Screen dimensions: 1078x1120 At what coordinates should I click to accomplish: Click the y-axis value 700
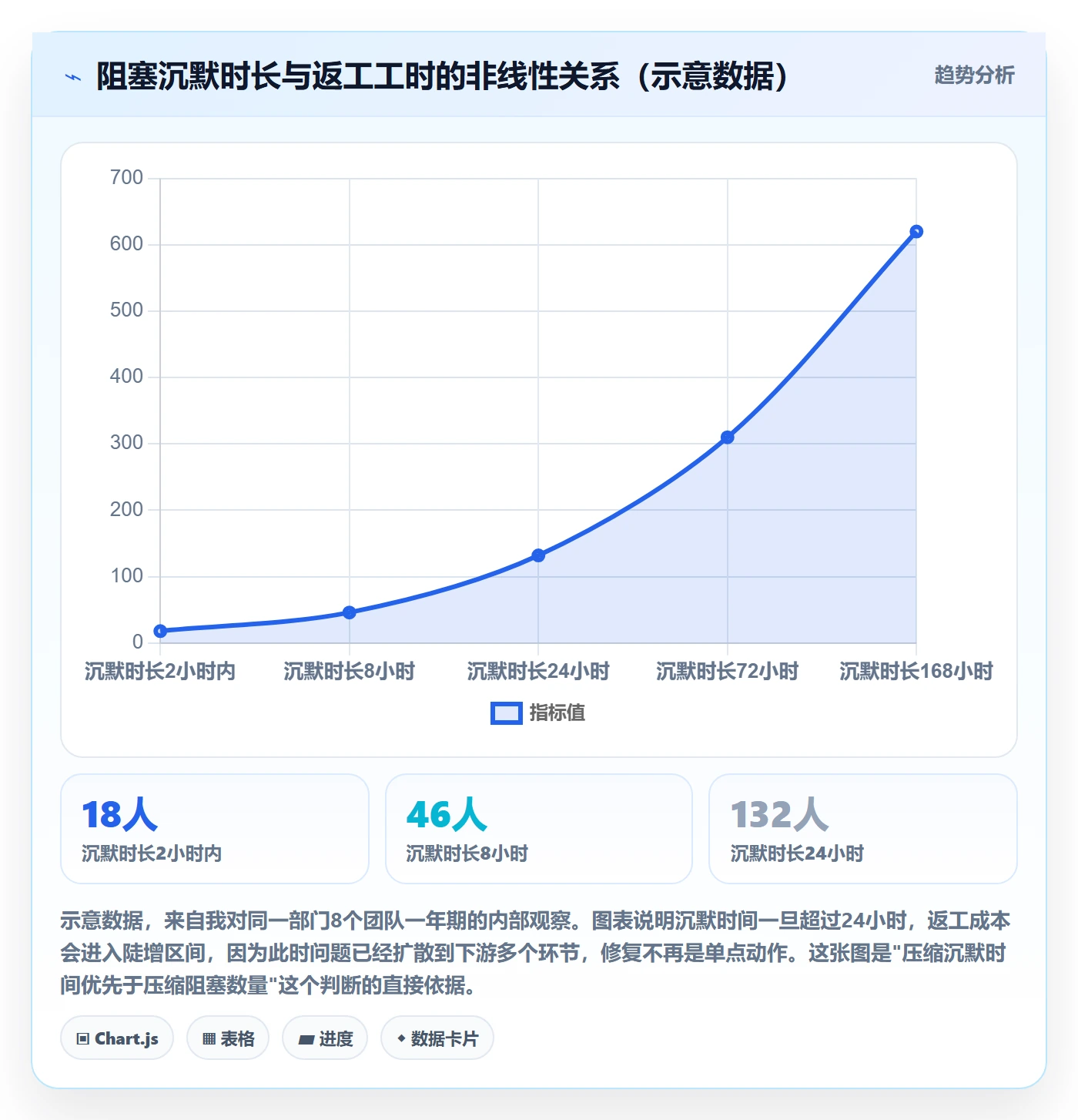pyautogui.click(x=126, y=178)
